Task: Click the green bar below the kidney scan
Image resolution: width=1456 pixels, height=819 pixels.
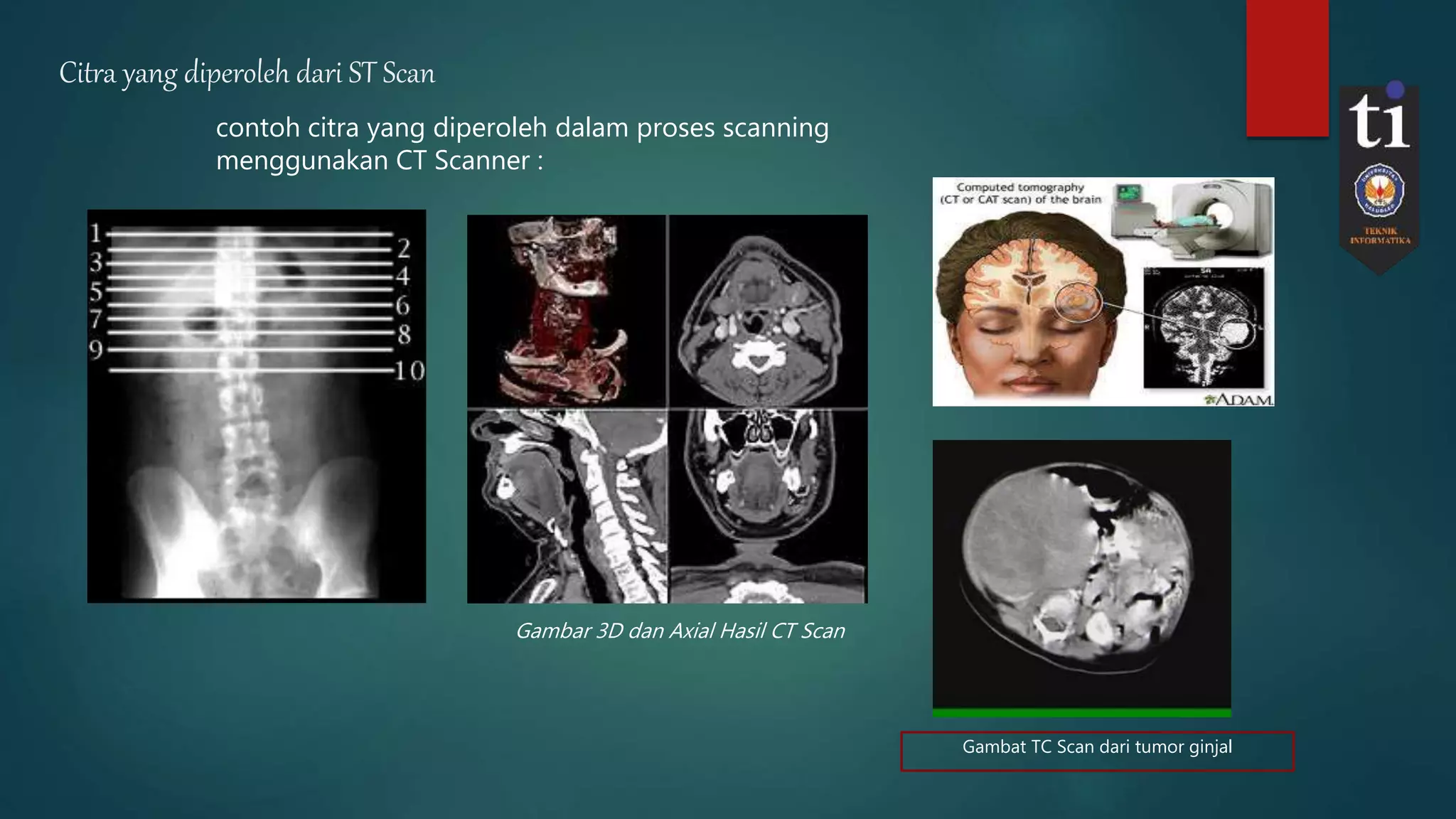Action: 1081,712
